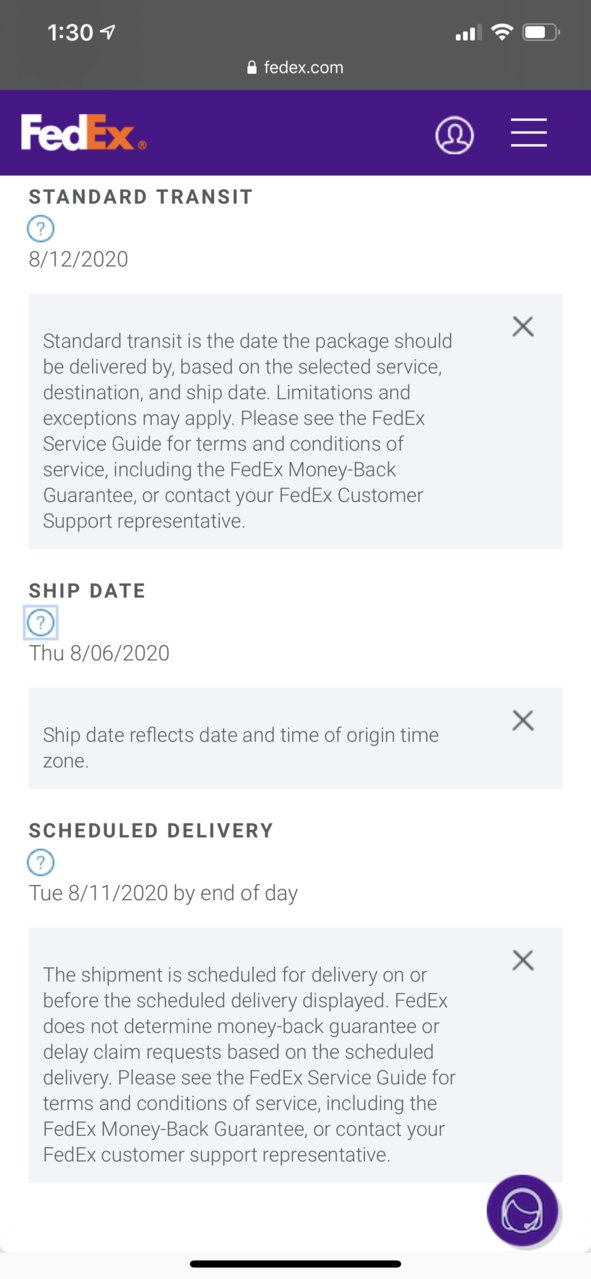Close the Scheduled Delivery info box
The width and height of the screenshot is (591, 1279).
click(523, 960)
